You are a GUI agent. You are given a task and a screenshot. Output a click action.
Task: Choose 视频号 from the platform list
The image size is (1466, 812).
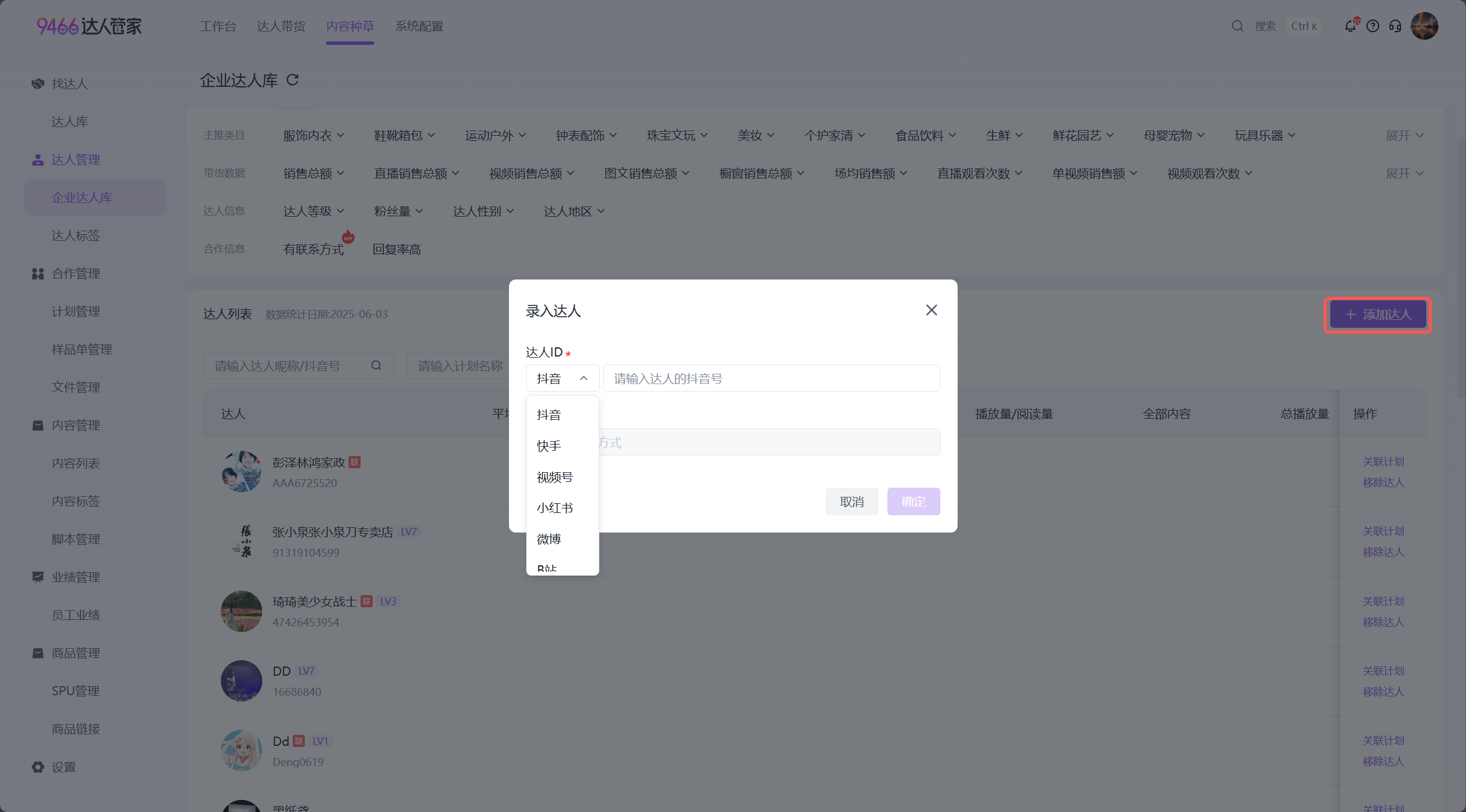562,477
